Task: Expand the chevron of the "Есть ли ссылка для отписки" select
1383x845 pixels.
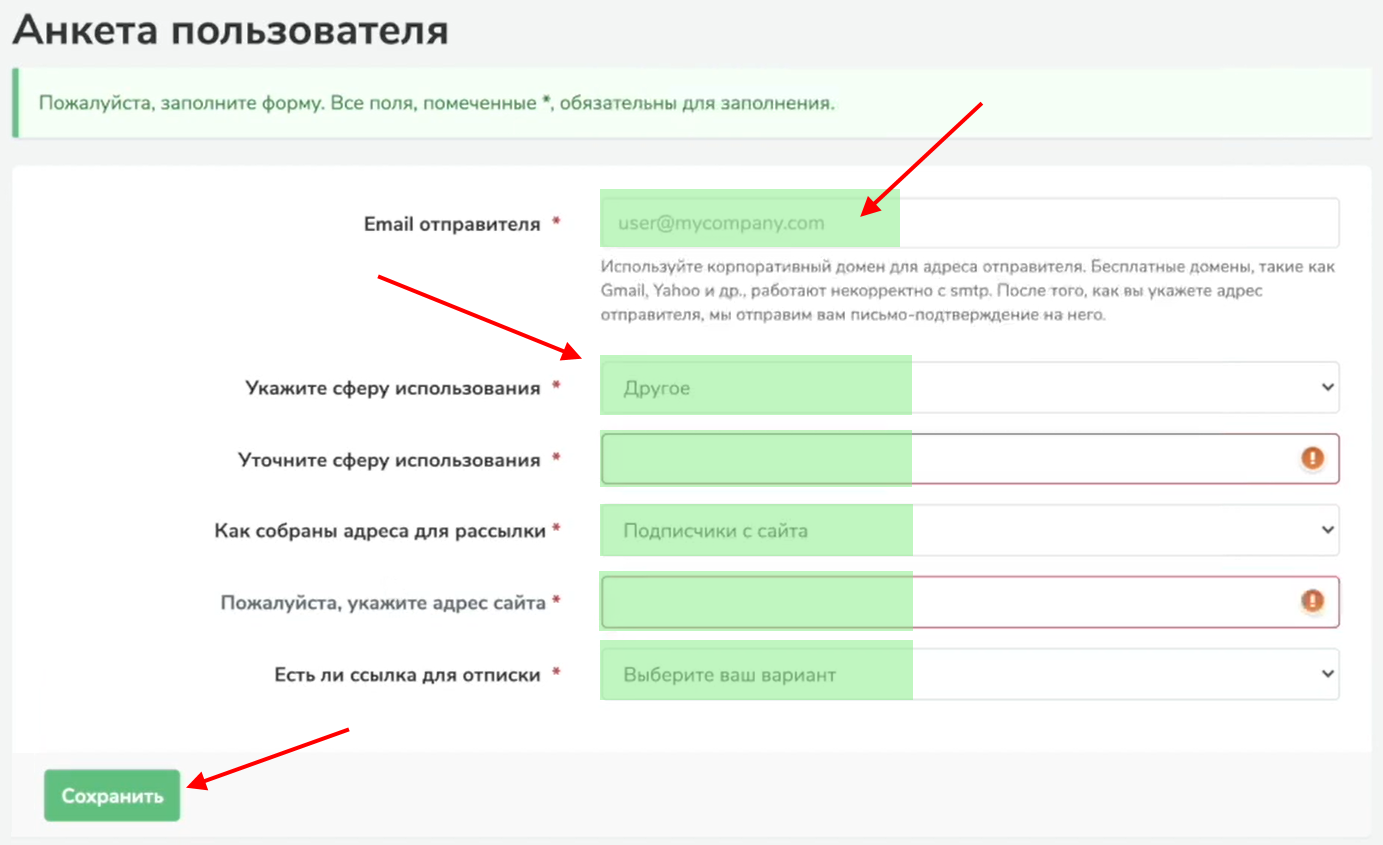Action: pyautogui.click(x=1327, y=674)
